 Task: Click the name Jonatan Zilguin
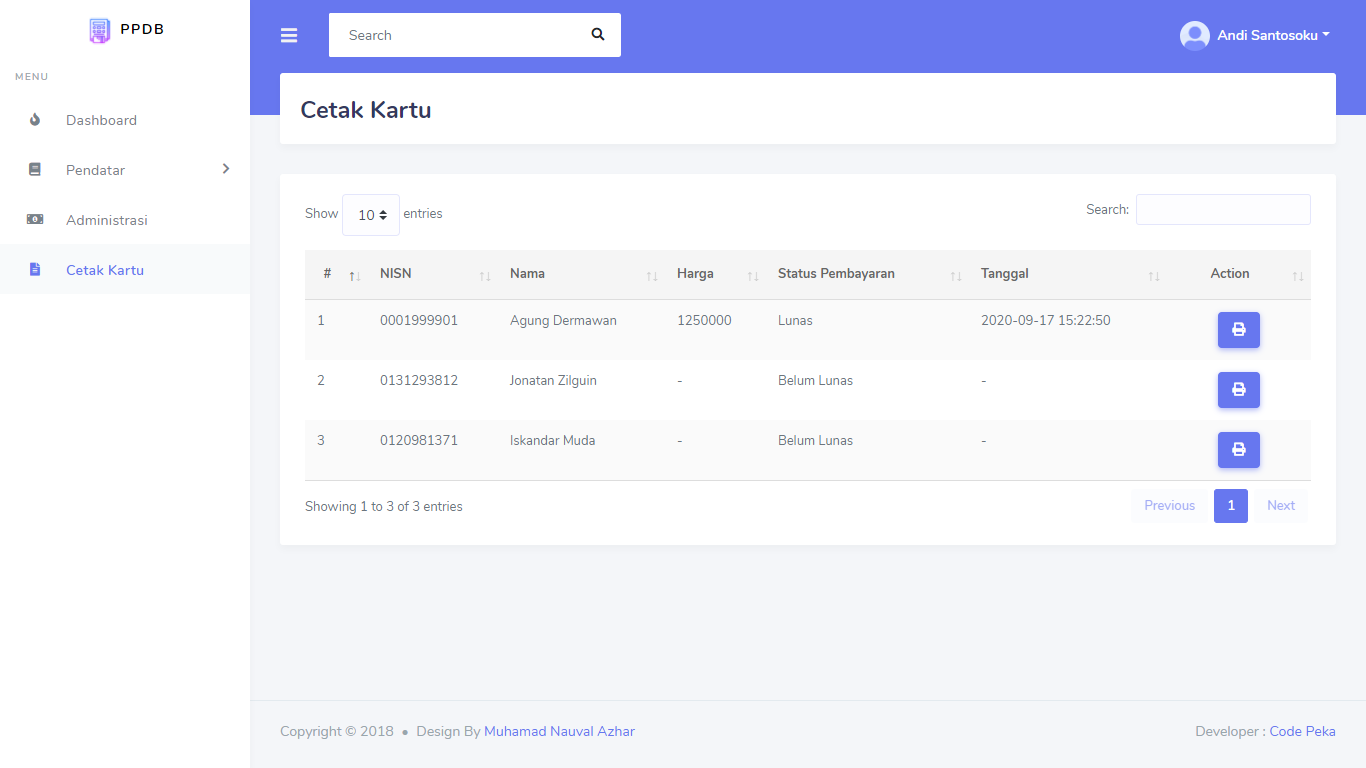click(x=553, y=381)
